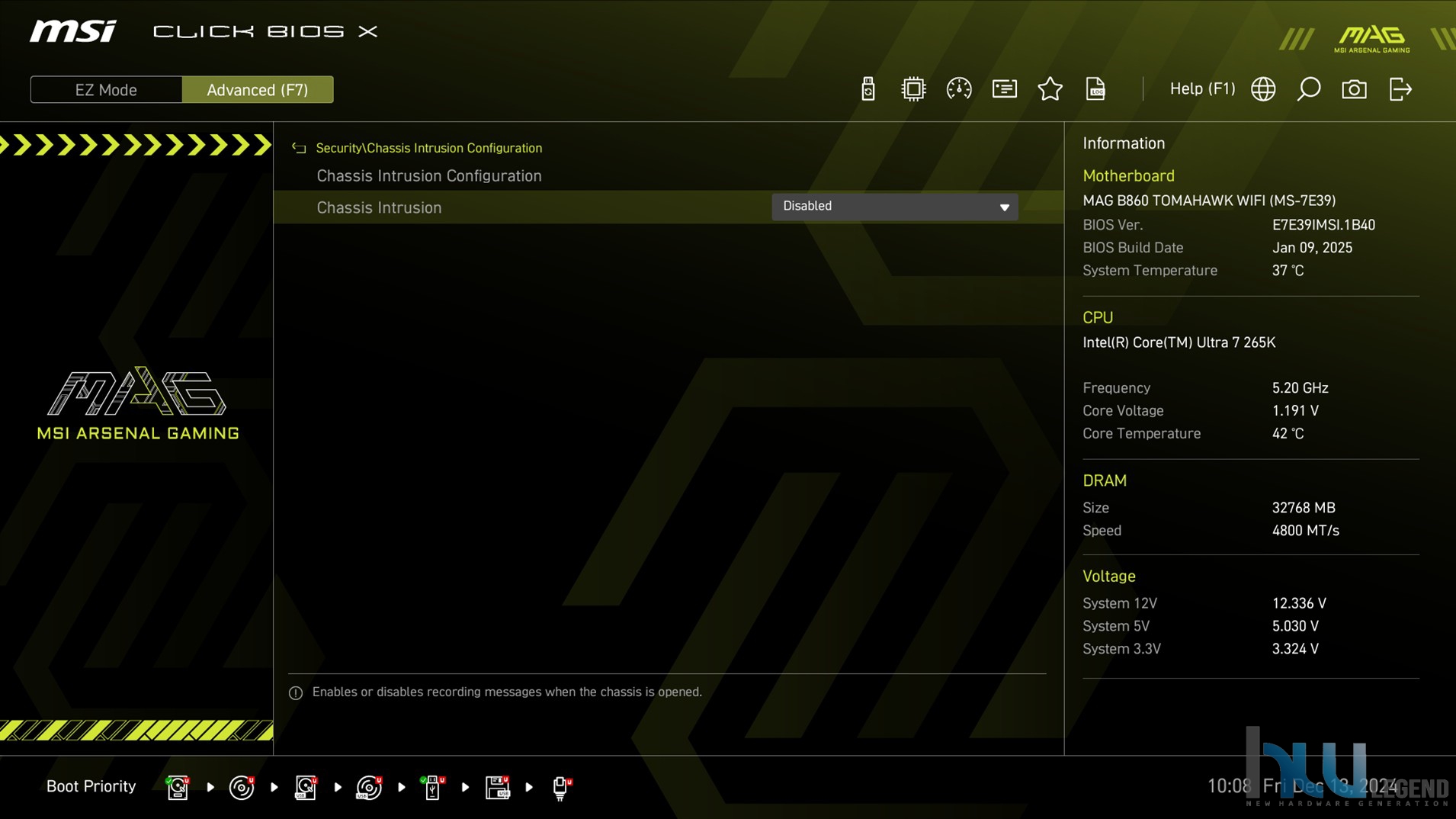Viewport: 1456px width, 819px height.
Task: Click the Voltage section heading
Action: click(x=1109, y=577)
